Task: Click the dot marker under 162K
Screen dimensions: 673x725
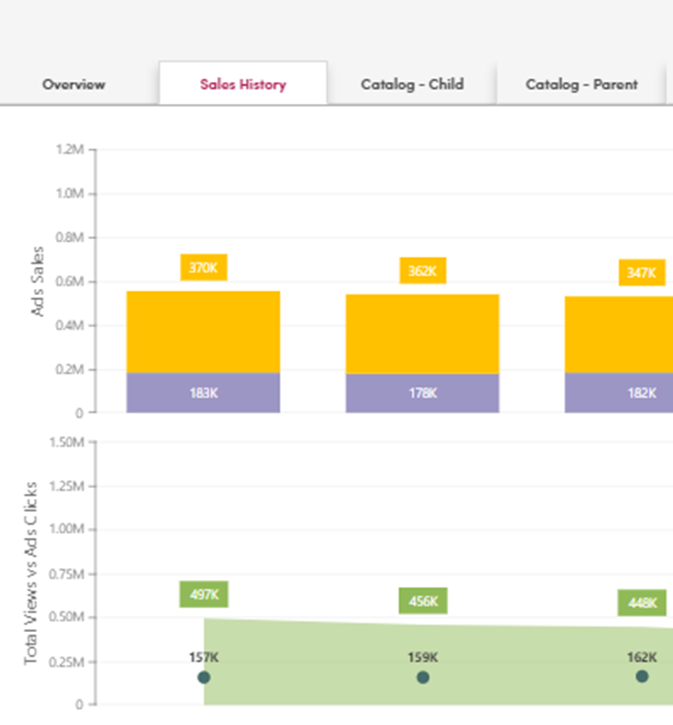Action: coord(642,676)
